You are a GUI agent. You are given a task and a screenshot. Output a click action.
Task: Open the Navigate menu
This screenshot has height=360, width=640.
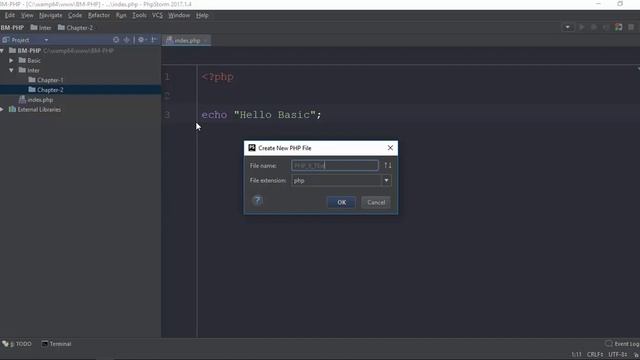(x=51, y=15)
